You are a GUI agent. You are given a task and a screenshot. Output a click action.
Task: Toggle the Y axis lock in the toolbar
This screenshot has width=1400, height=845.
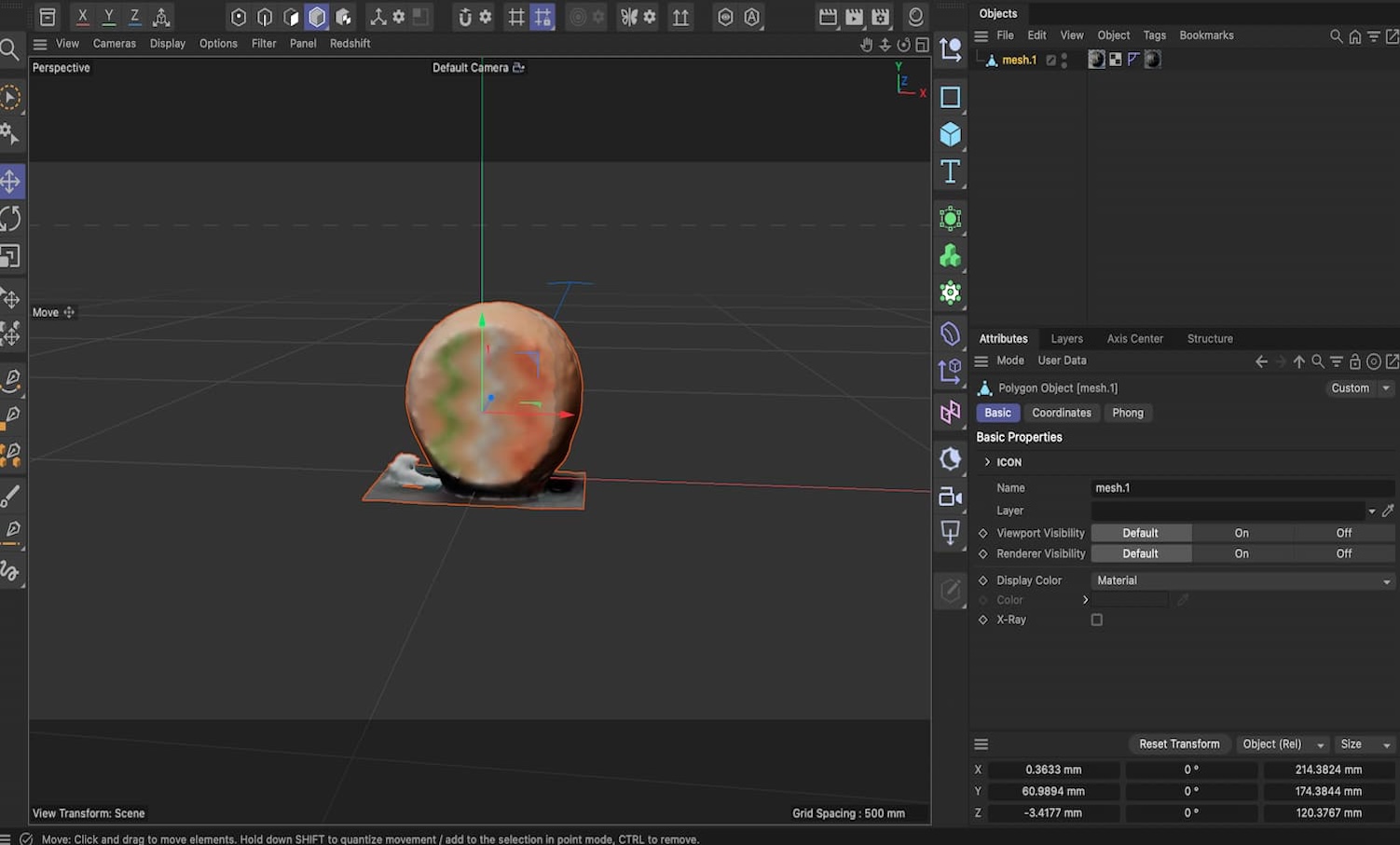[107, 17]
